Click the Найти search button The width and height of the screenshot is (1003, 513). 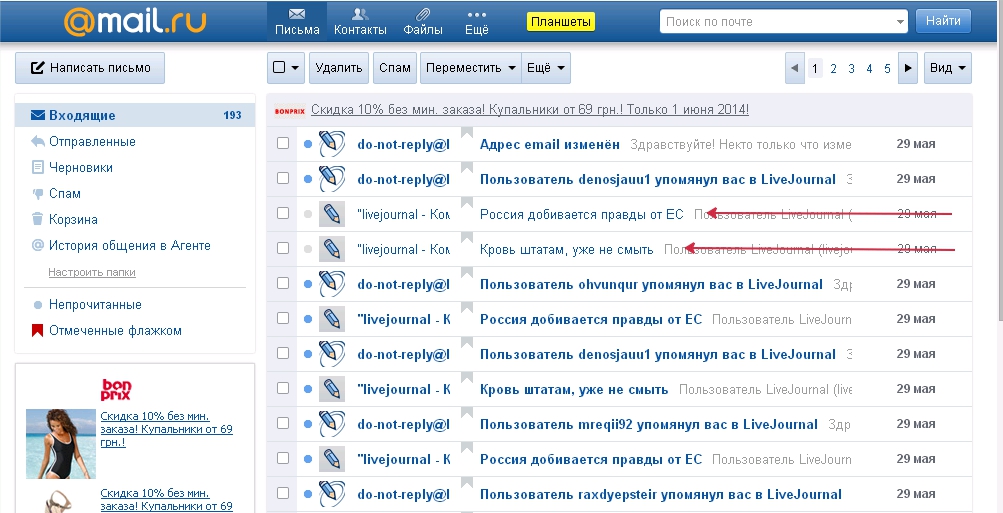click(x=943, y=21)
